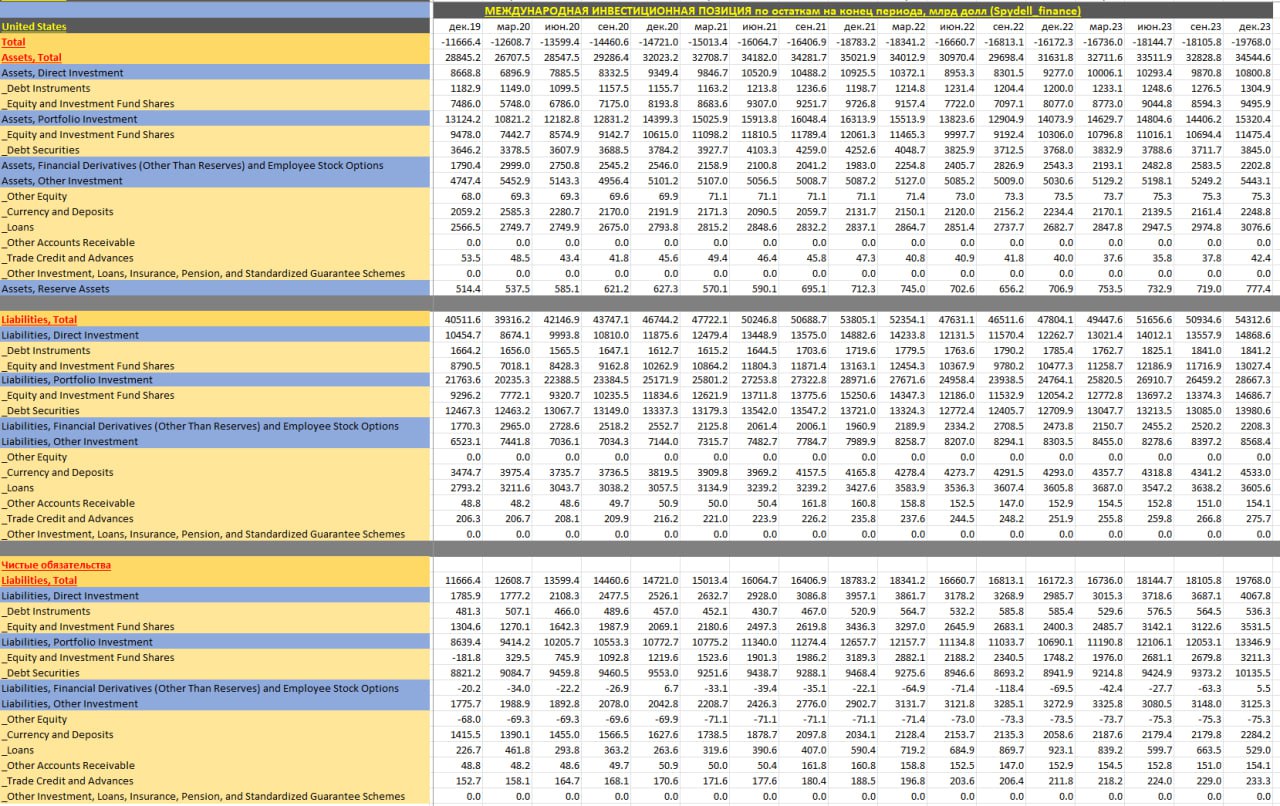Click the июн.21 column header

(x=759, y=26)
